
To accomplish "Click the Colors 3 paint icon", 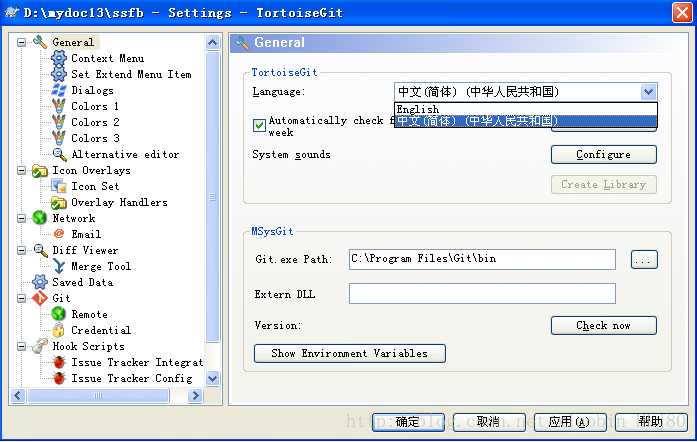I will click(x=59, y=138).
